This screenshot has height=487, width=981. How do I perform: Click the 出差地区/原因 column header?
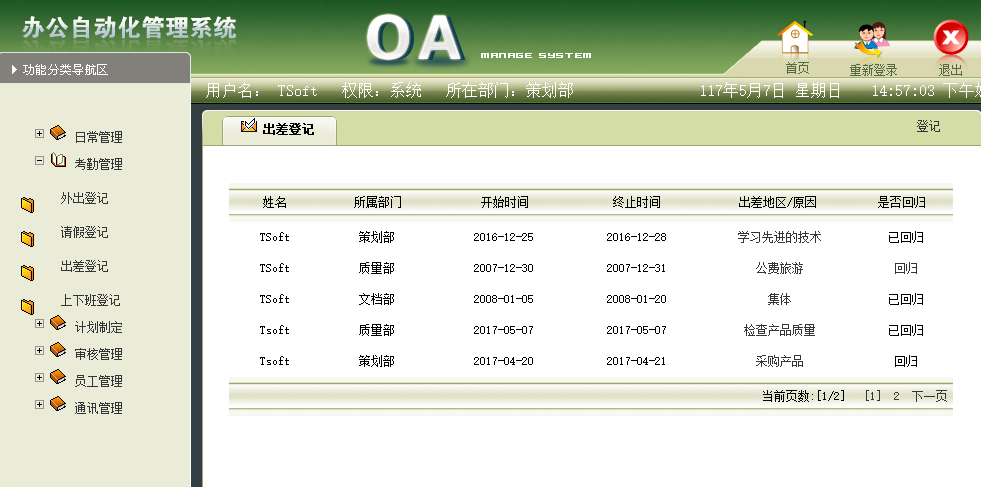click(x=777, y=202)
